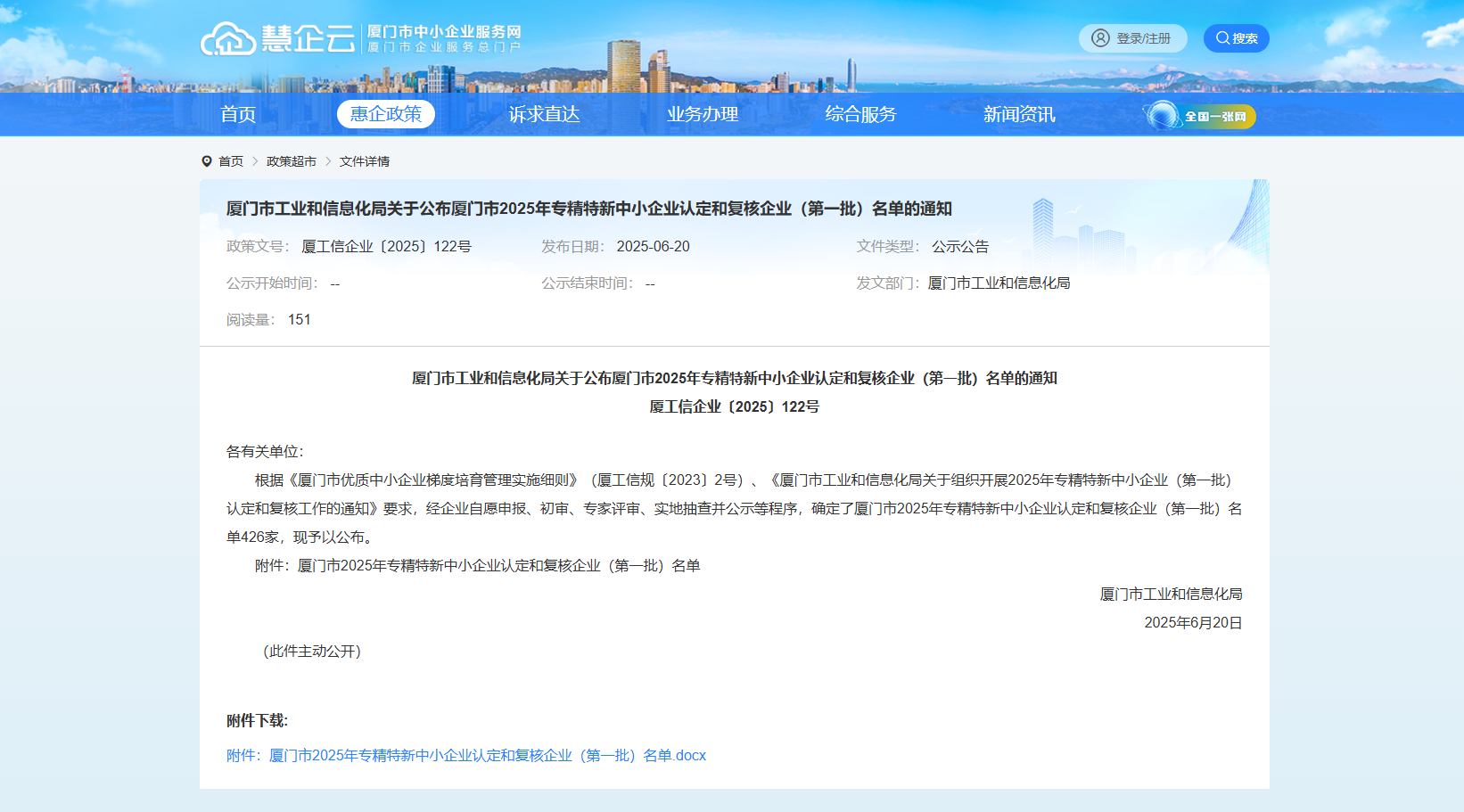1464x812 pixels.
Task: Click the (此件主动公开) note
Action: [312, 651]
